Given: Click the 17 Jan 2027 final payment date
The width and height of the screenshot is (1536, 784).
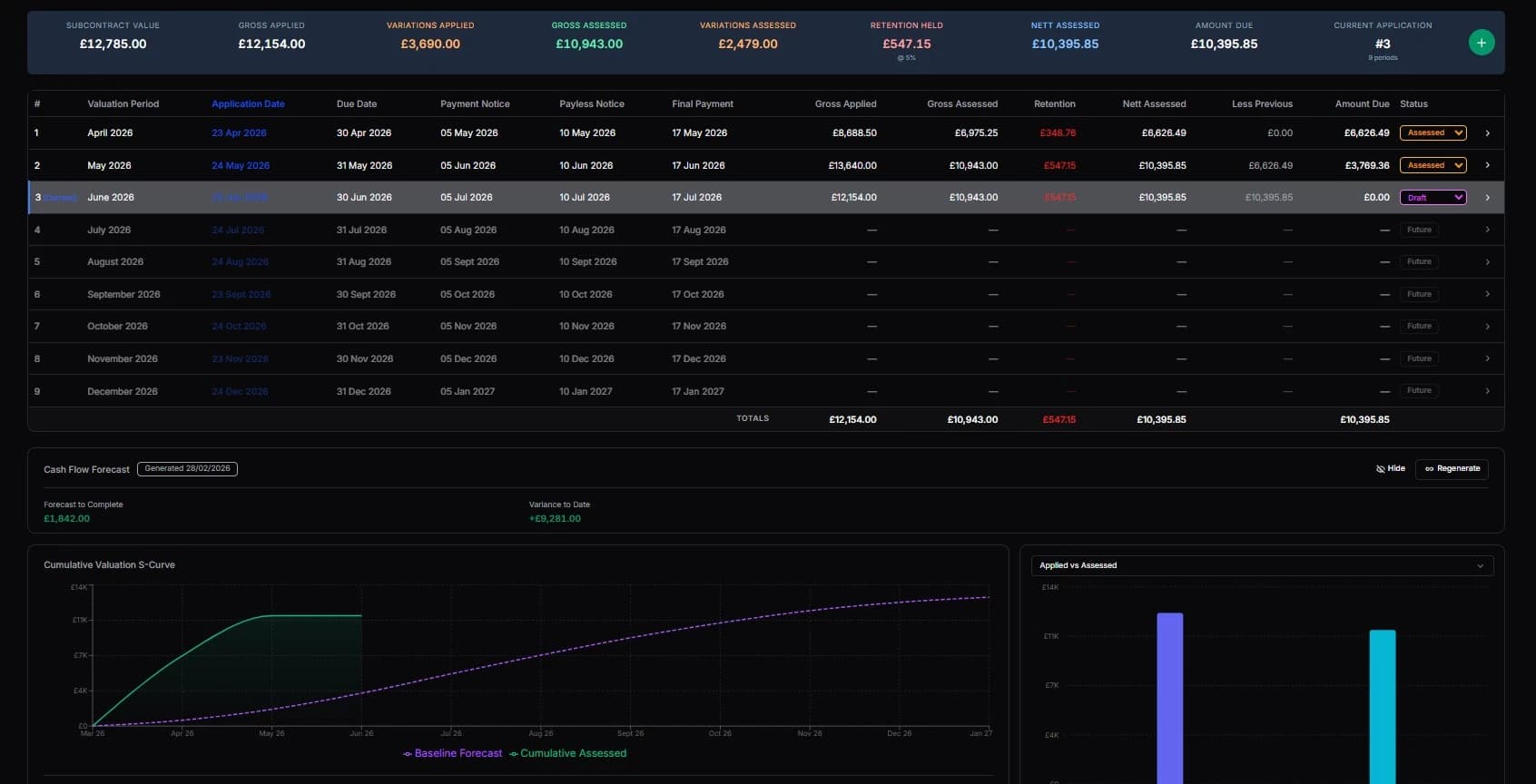Looking at the screenshot, I should 698,391.
